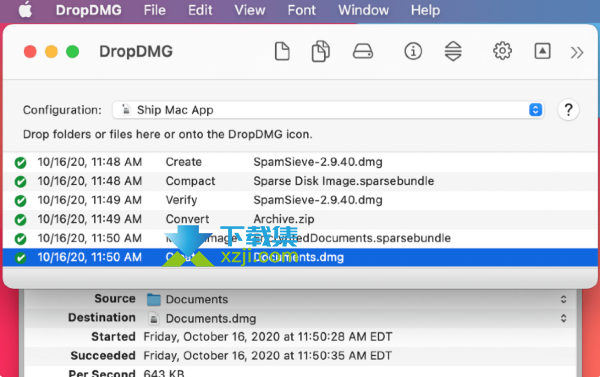Open the Configuration popup showing Ship Mac App
The image size is (600, 377).
pos(328,110)
